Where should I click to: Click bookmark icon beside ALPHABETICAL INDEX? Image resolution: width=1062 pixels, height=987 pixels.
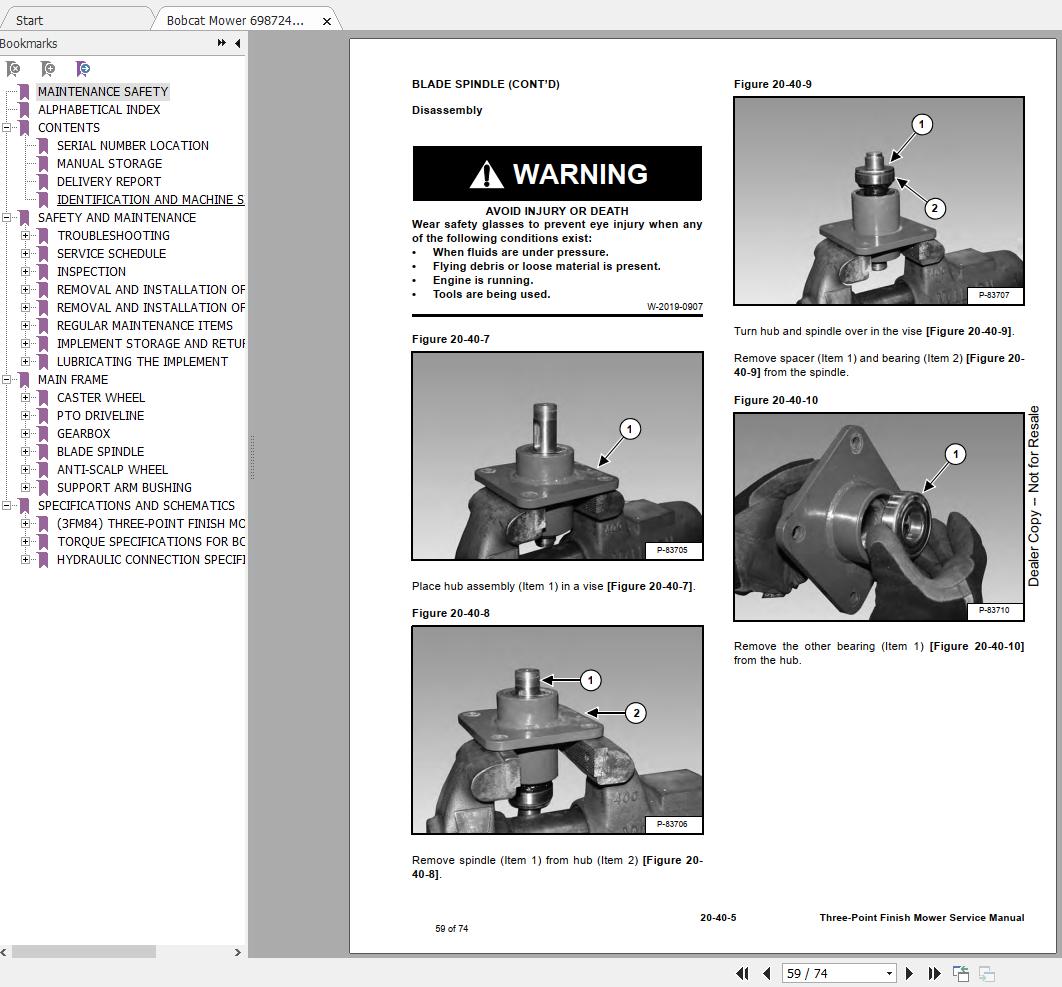pos(24,110)
